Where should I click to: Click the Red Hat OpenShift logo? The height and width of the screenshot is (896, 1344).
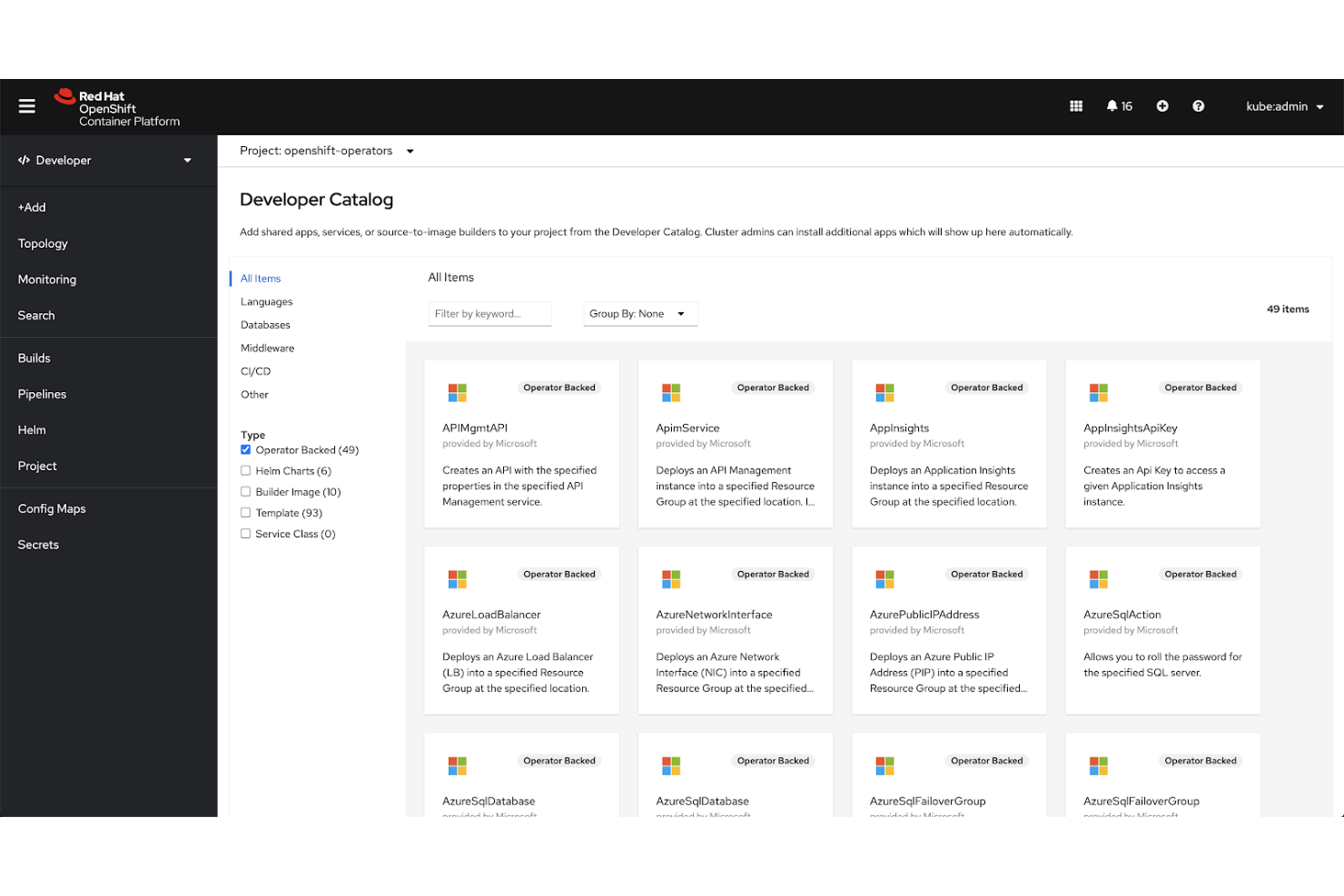pyautogui.click(x=116, y=105)
